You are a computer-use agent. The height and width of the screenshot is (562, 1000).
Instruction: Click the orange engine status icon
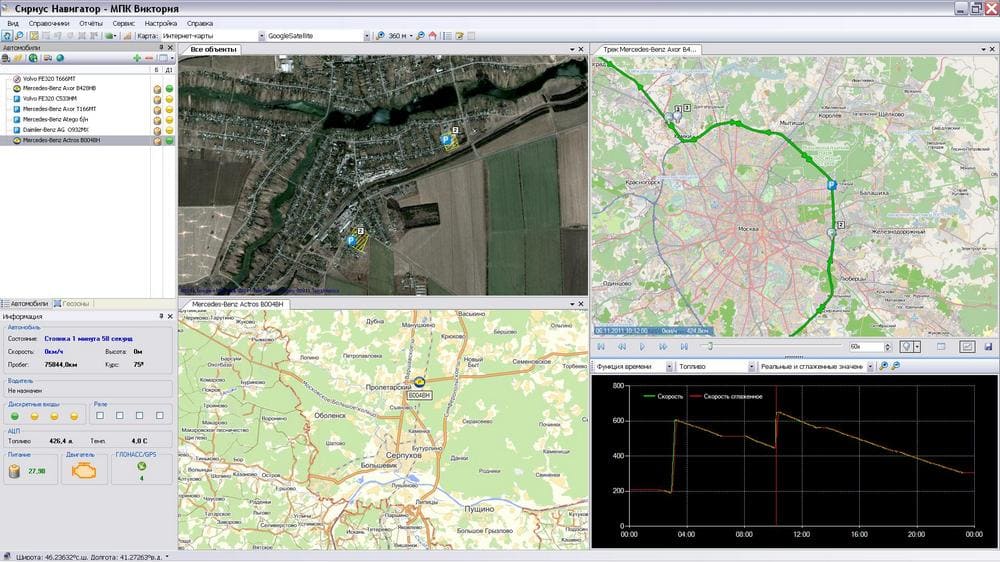[x=83, y=470]
